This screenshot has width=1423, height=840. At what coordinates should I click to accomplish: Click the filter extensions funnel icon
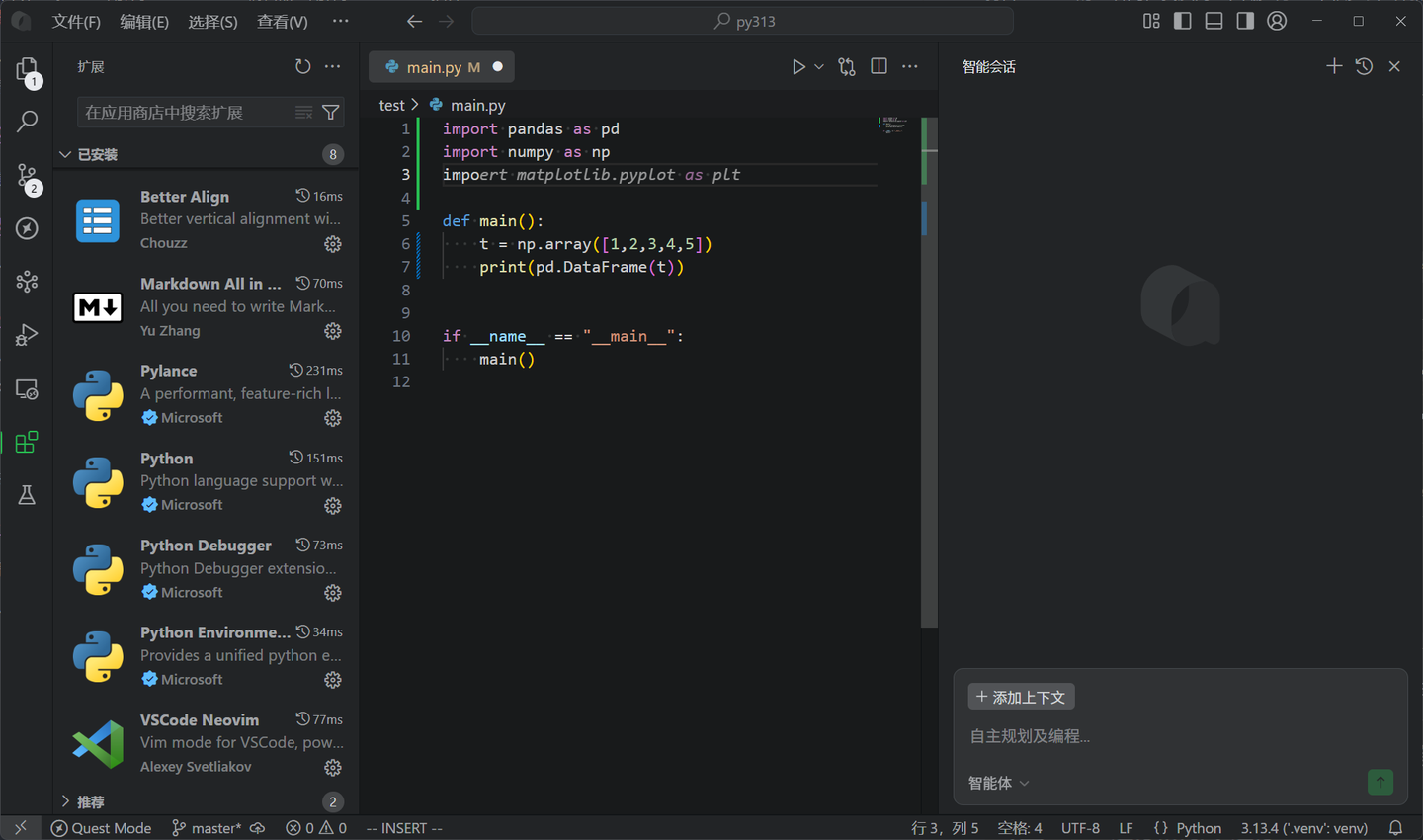(331, 113)
